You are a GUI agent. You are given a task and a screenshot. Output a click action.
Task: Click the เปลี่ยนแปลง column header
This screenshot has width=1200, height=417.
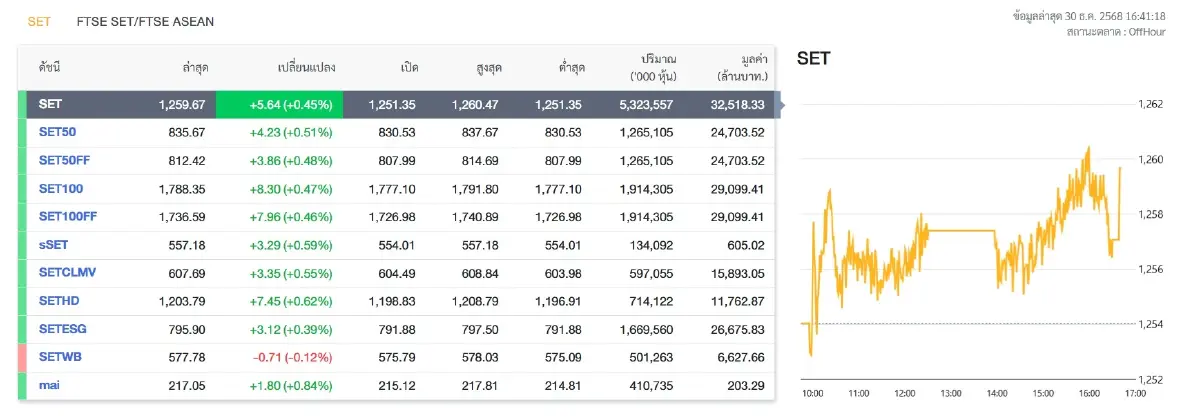coord(306,68)
